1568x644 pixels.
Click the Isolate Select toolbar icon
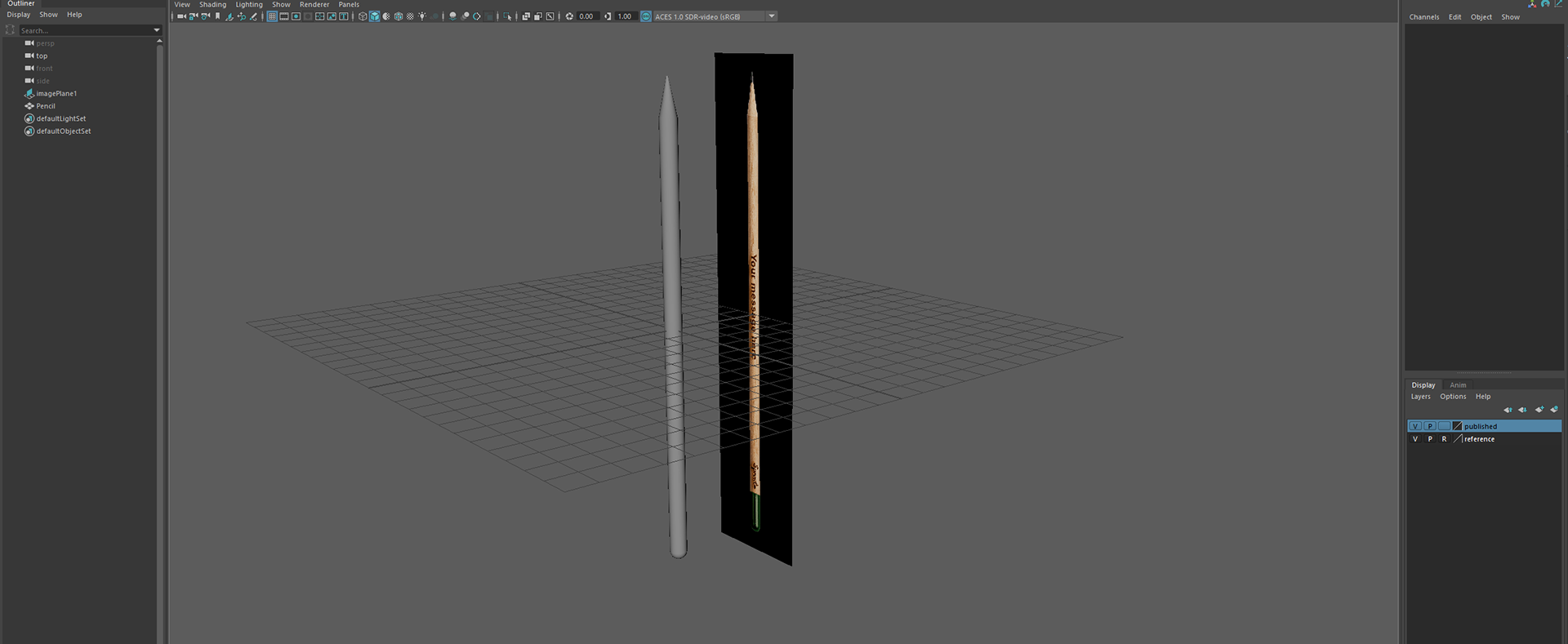(x=507, y=16)
